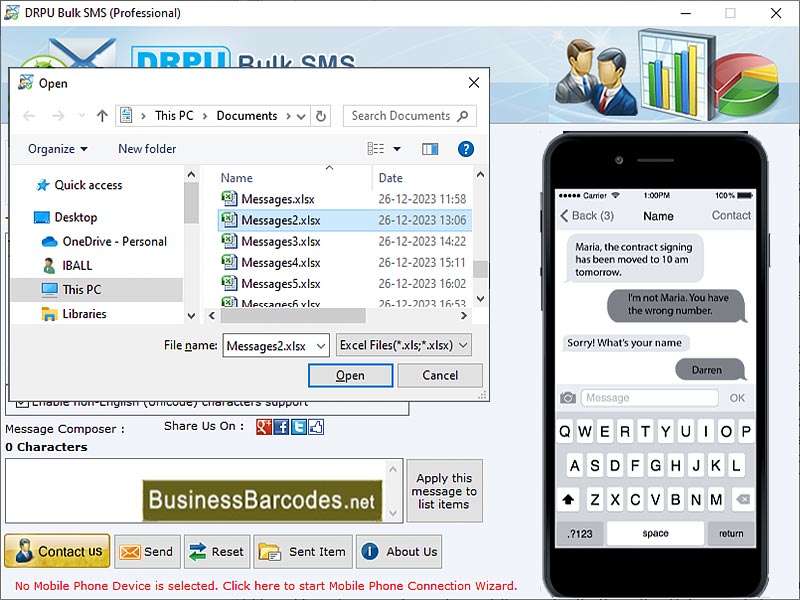Click the Quick access star icon

[43, 185]
